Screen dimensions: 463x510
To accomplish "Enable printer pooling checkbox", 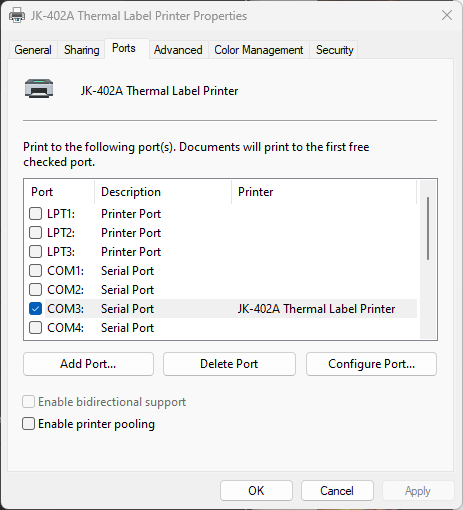I will 28,424.
